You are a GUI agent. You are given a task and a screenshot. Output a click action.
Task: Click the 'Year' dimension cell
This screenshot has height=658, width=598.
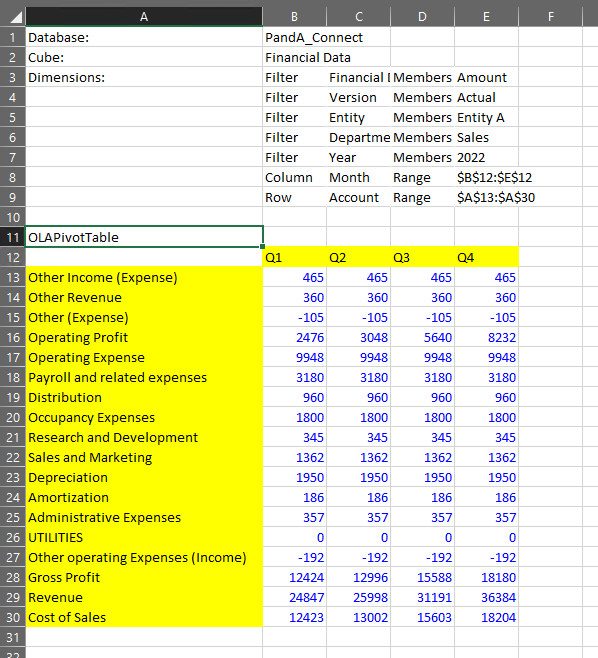(359, 157)
